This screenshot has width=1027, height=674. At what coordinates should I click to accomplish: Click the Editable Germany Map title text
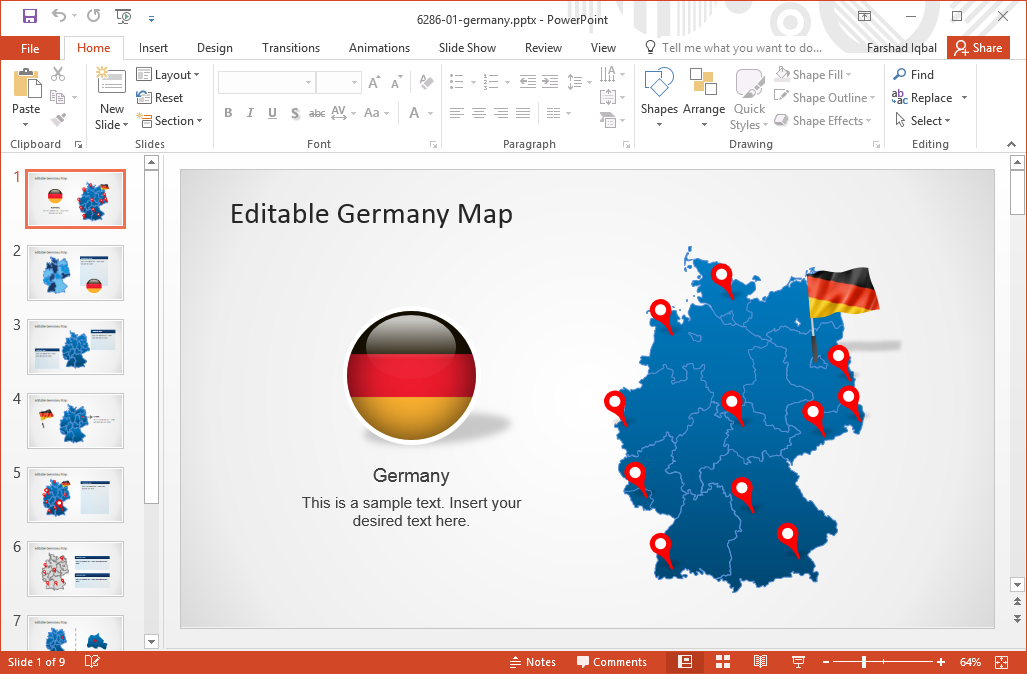pos(371,214)
